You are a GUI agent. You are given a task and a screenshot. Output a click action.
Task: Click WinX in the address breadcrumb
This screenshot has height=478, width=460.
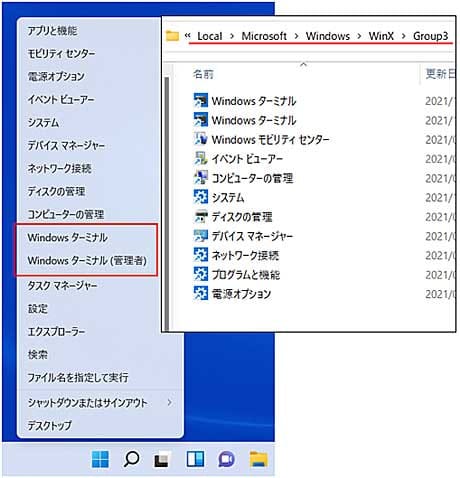tap(381, 36)
